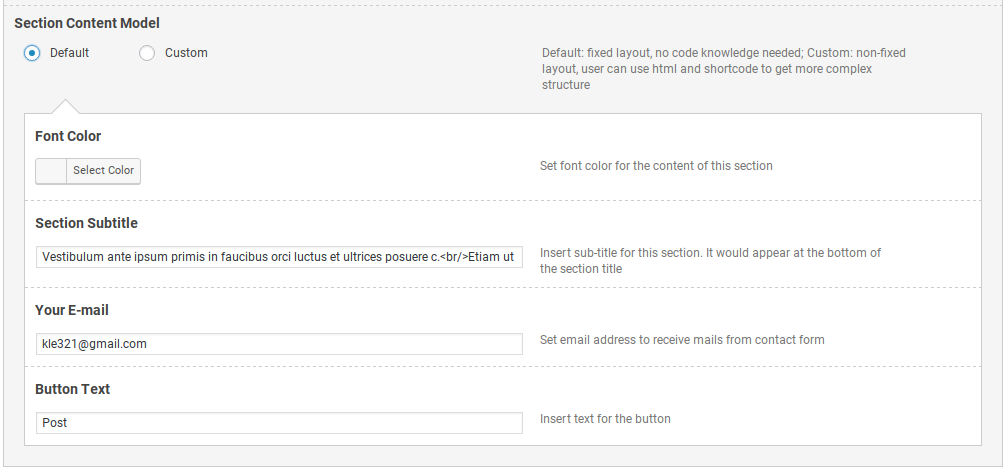
Task: Click the "Insert sub-title" help description
Action: [710, 261]
